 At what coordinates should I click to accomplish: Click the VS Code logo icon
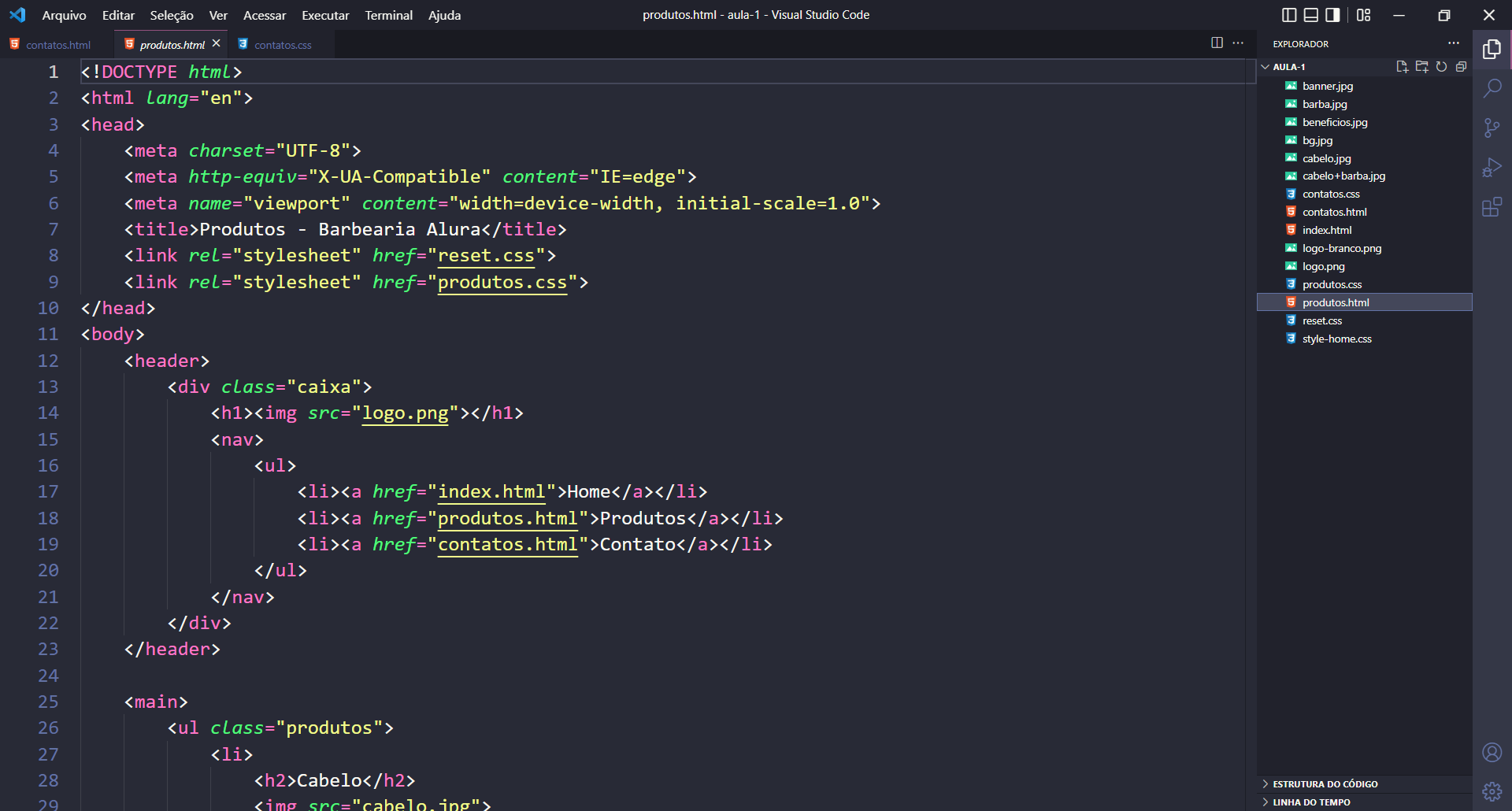[x=17, y=15]
